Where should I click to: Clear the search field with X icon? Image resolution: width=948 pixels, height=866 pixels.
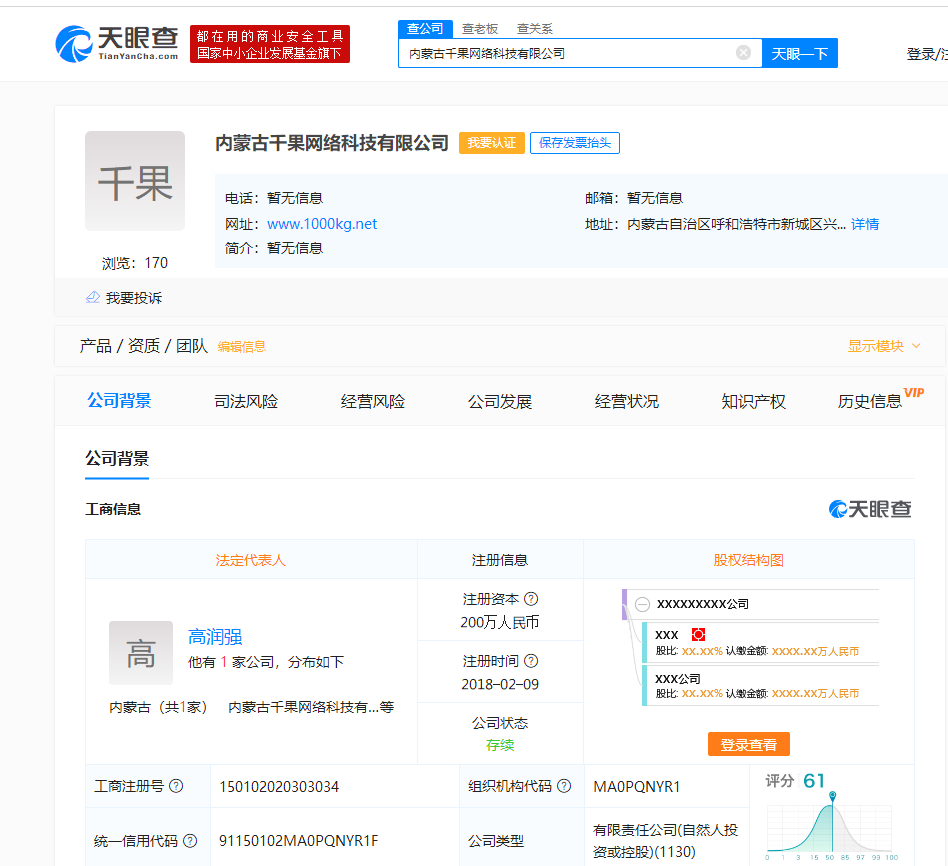743,53
